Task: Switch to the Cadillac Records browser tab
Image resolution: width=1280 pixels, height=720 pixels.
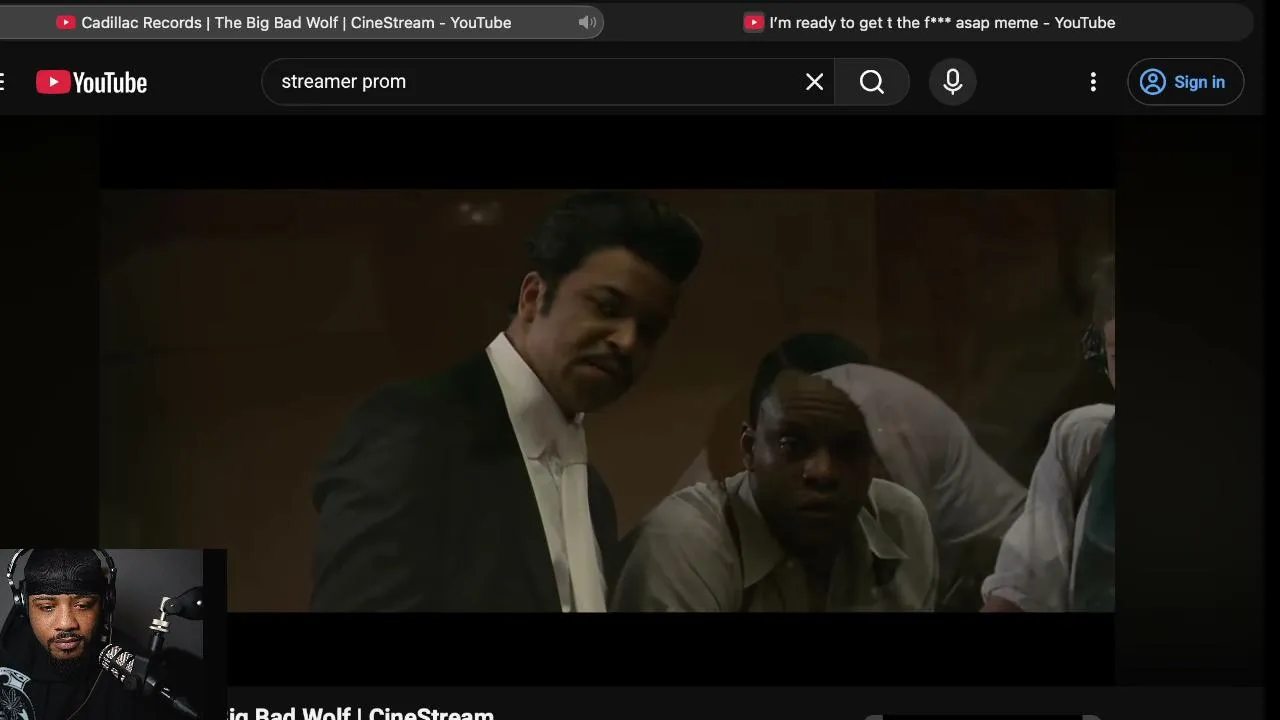Action: [x=300, y=22]
